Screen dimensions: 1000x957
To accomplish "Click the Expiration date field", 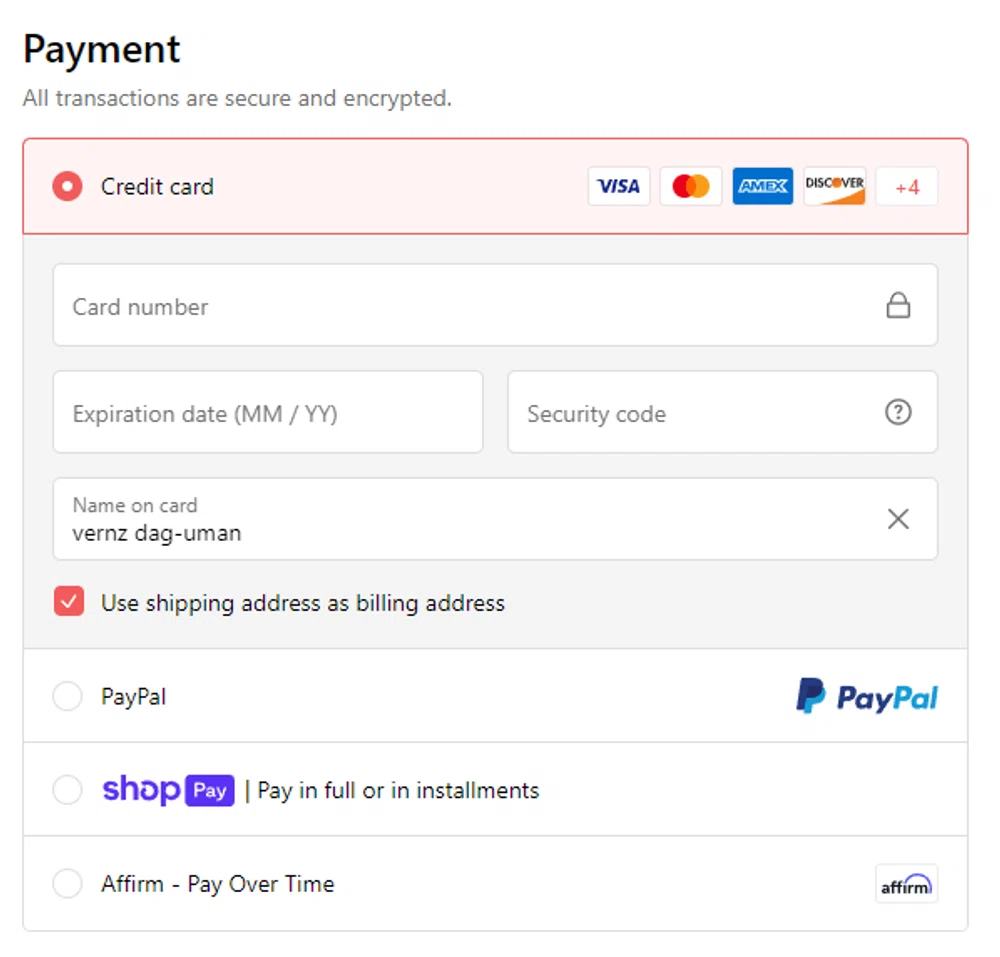I will [267, 412].
